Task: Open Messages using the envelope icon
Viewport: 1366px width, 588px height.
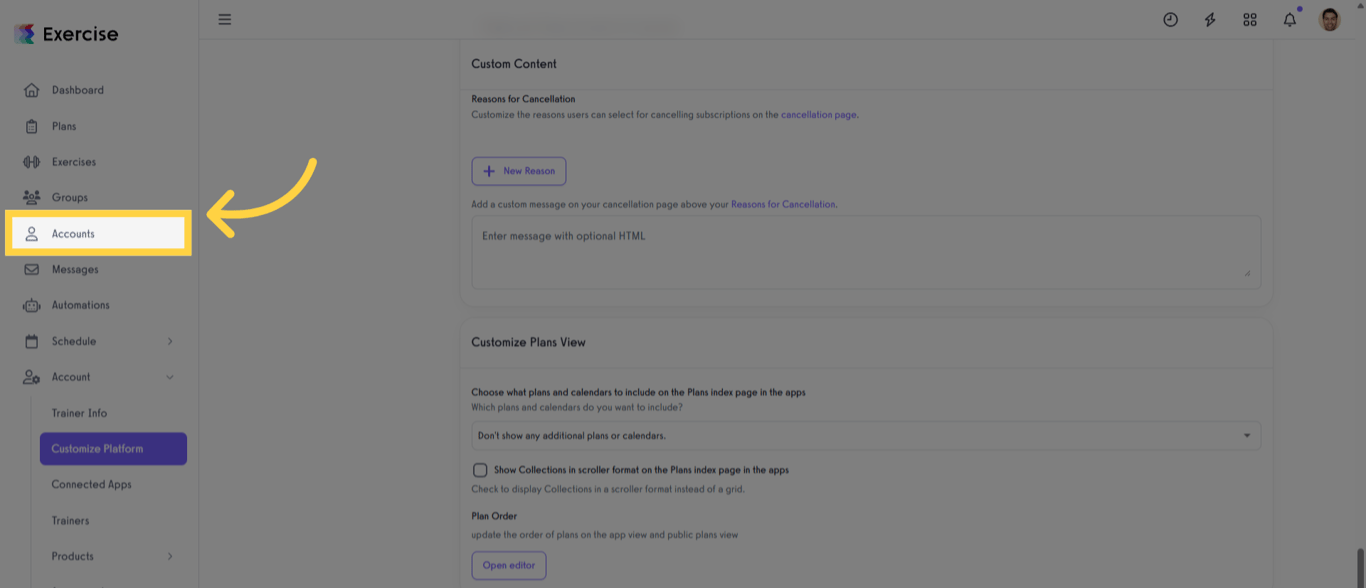Action: (31, 268)
